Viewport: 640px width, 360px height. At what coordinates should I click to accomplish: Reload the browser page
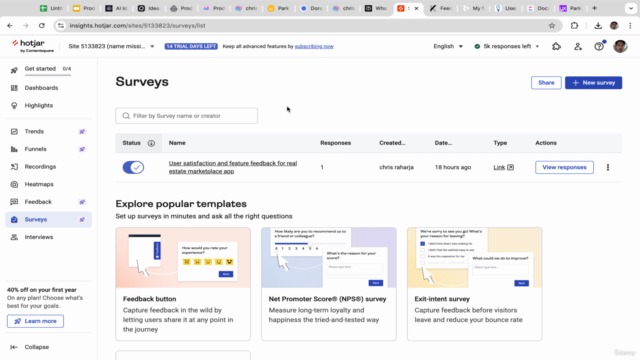(x=42, y=25)
